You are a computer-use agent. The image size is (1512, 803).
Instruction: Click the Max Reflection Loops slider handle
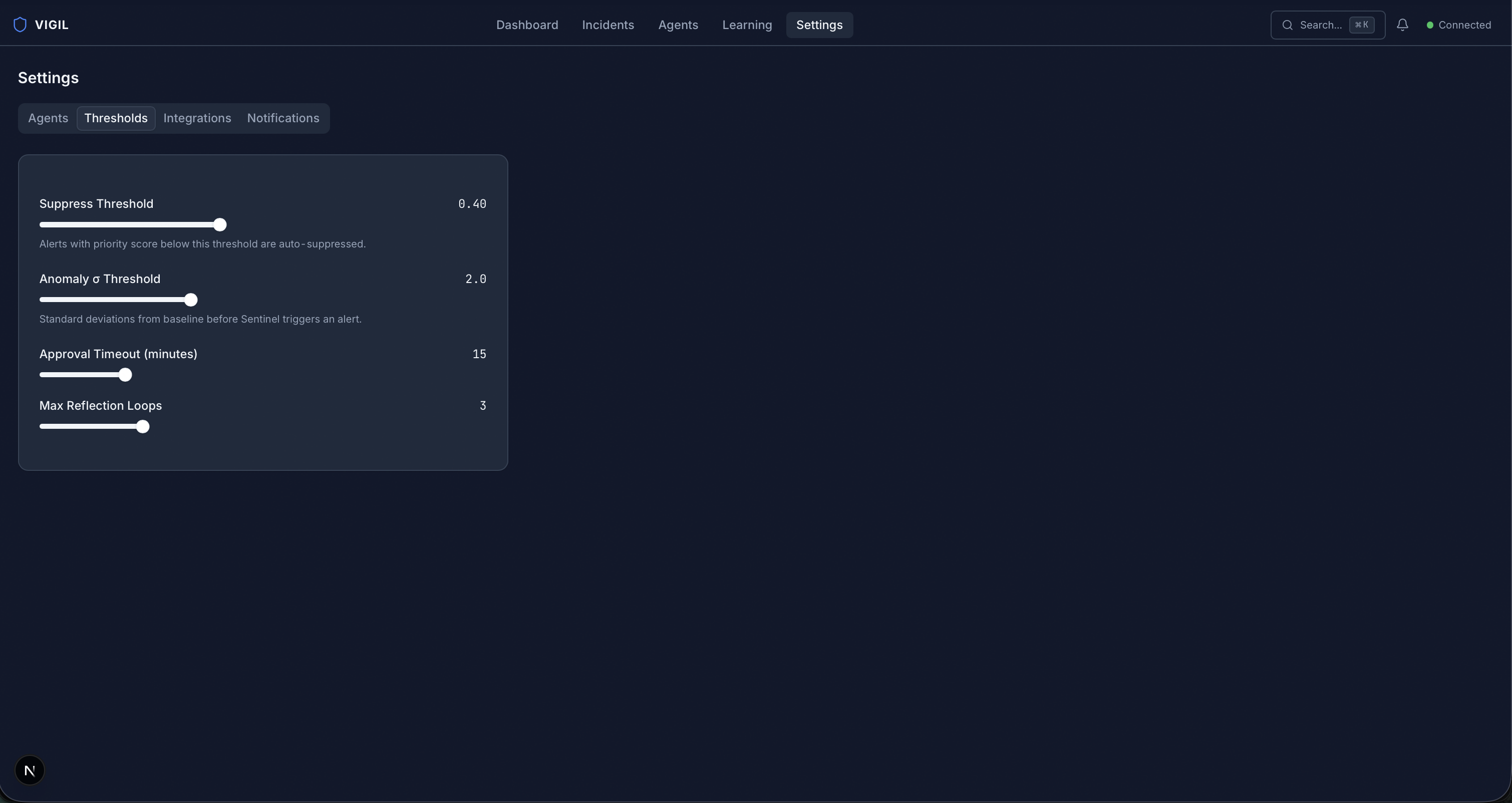(143, 427)
